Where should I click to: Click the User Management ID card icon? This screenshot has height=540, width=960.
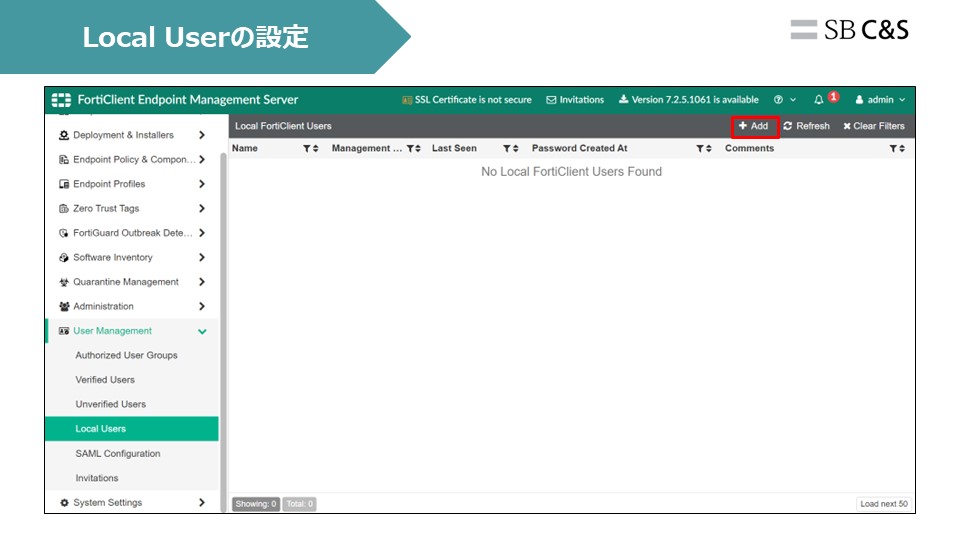click(x=64, y=331)
